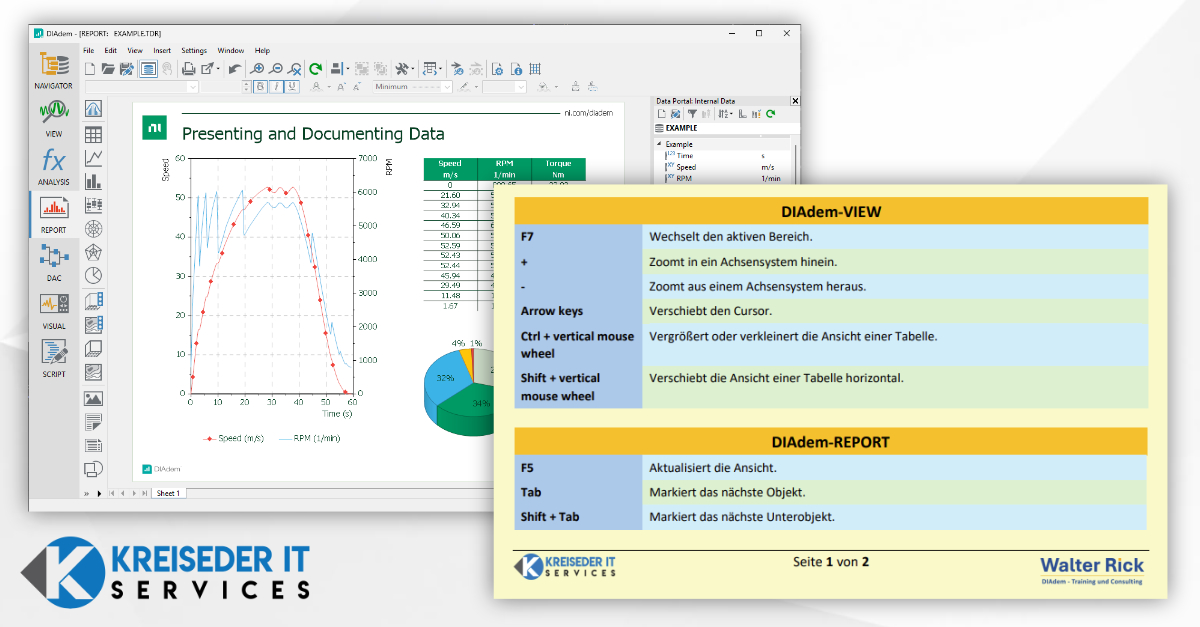Open the Insert menu
The width and height of the screenshot is (1200, 627).
(162, 50)
